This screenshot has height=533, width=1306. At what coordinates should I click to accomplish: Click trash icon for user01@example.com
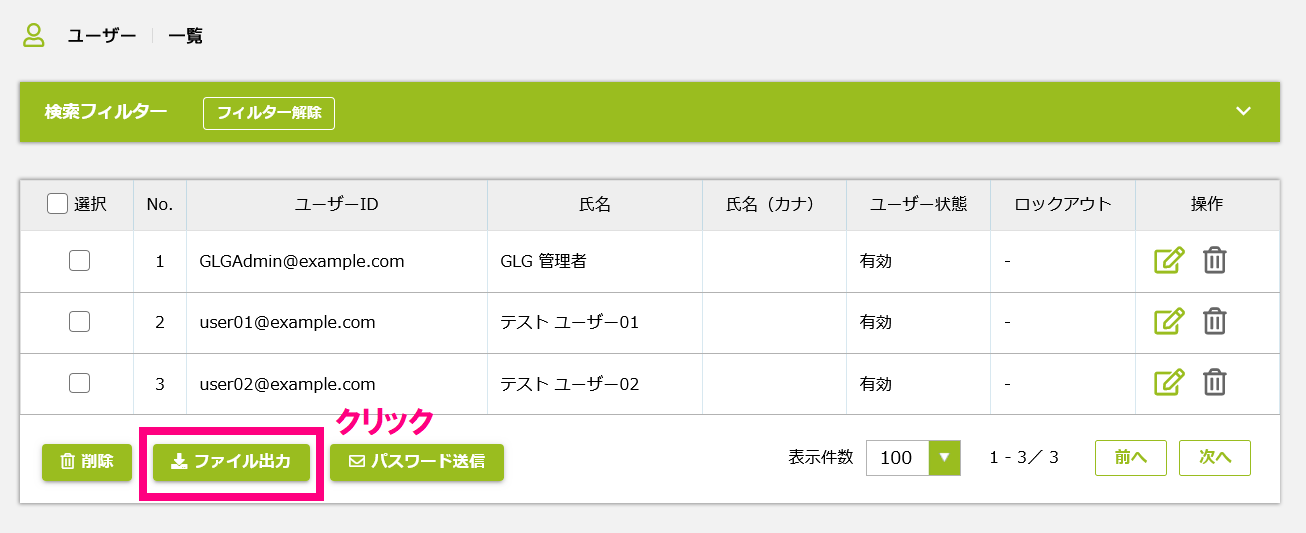point(1214,322)
